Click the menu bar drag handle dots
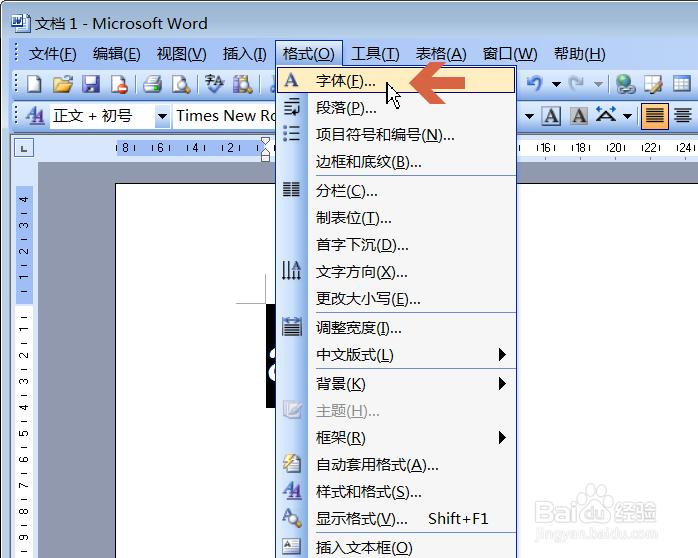The height and width of the screenshot is (558, 698). tap(16, 53)
